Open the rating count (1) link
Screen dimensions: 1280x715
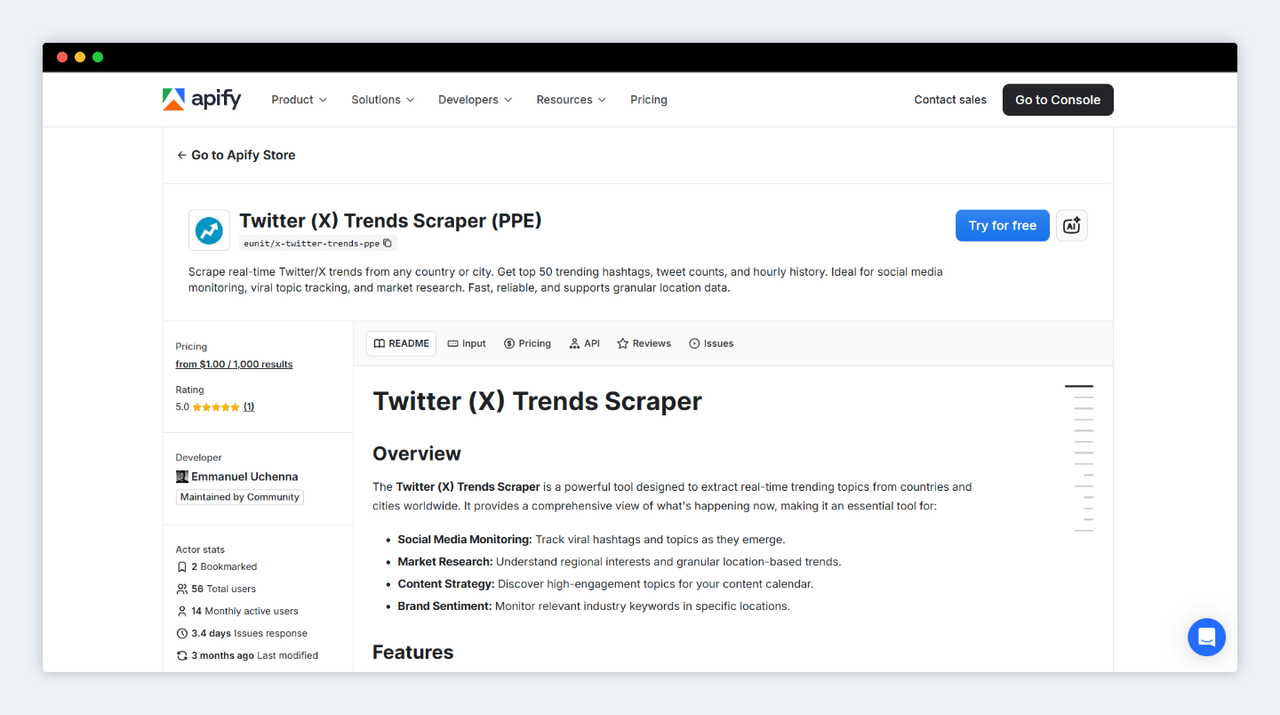click(x=249, y=407)
